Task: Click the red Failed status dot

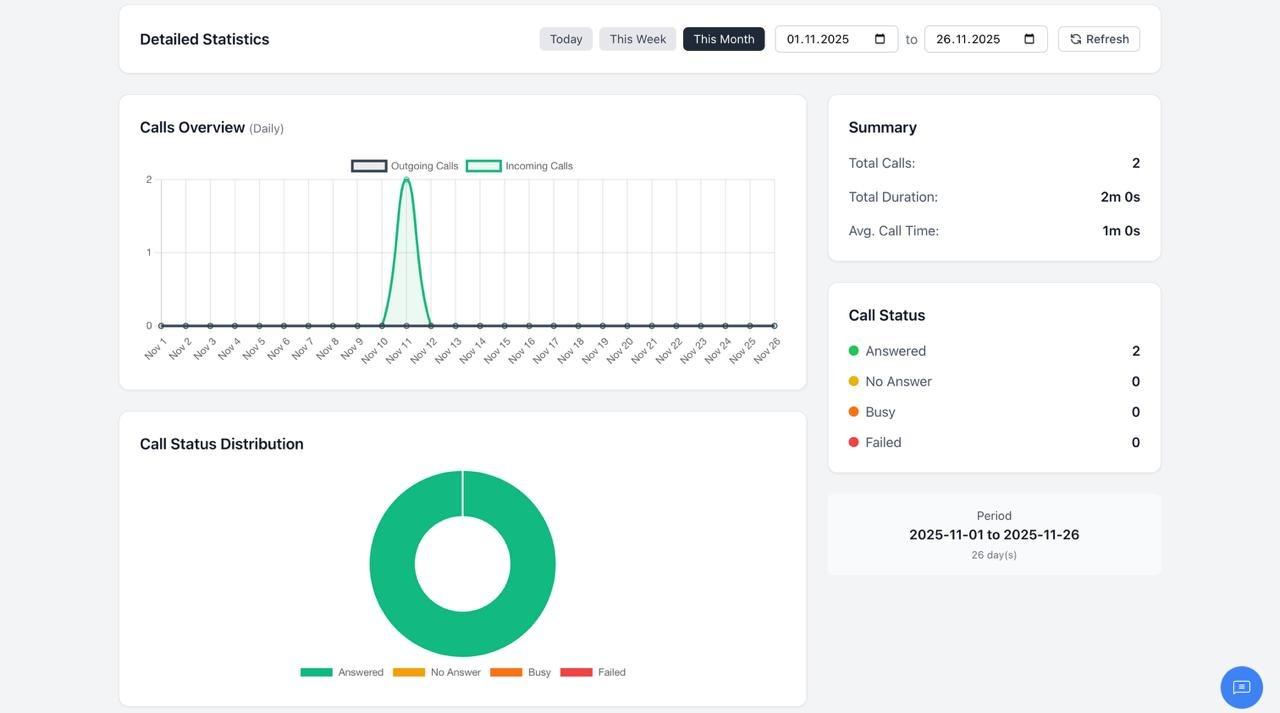Action: (x=854, y=442)
